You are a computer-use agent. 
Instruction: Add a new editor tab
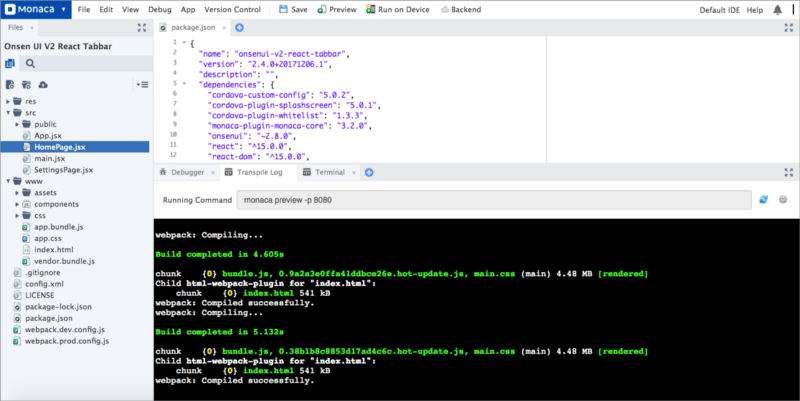(x=239, y=28)
